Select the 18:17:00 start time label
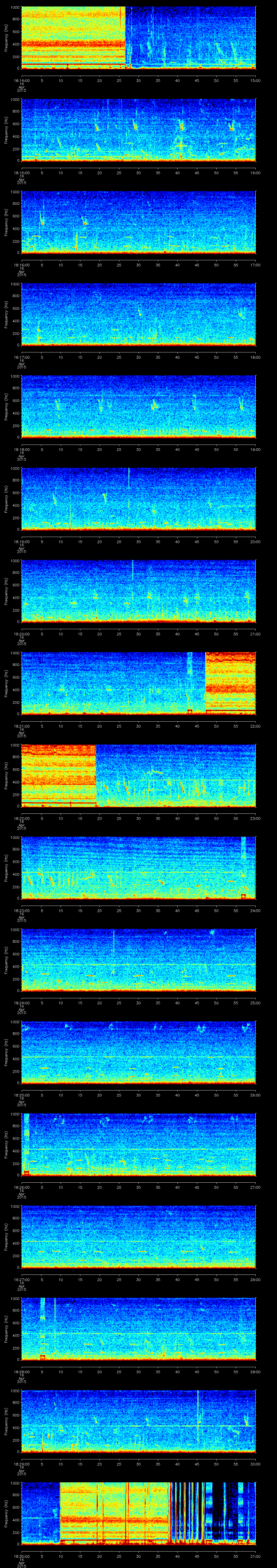 [x=21, y=357]
